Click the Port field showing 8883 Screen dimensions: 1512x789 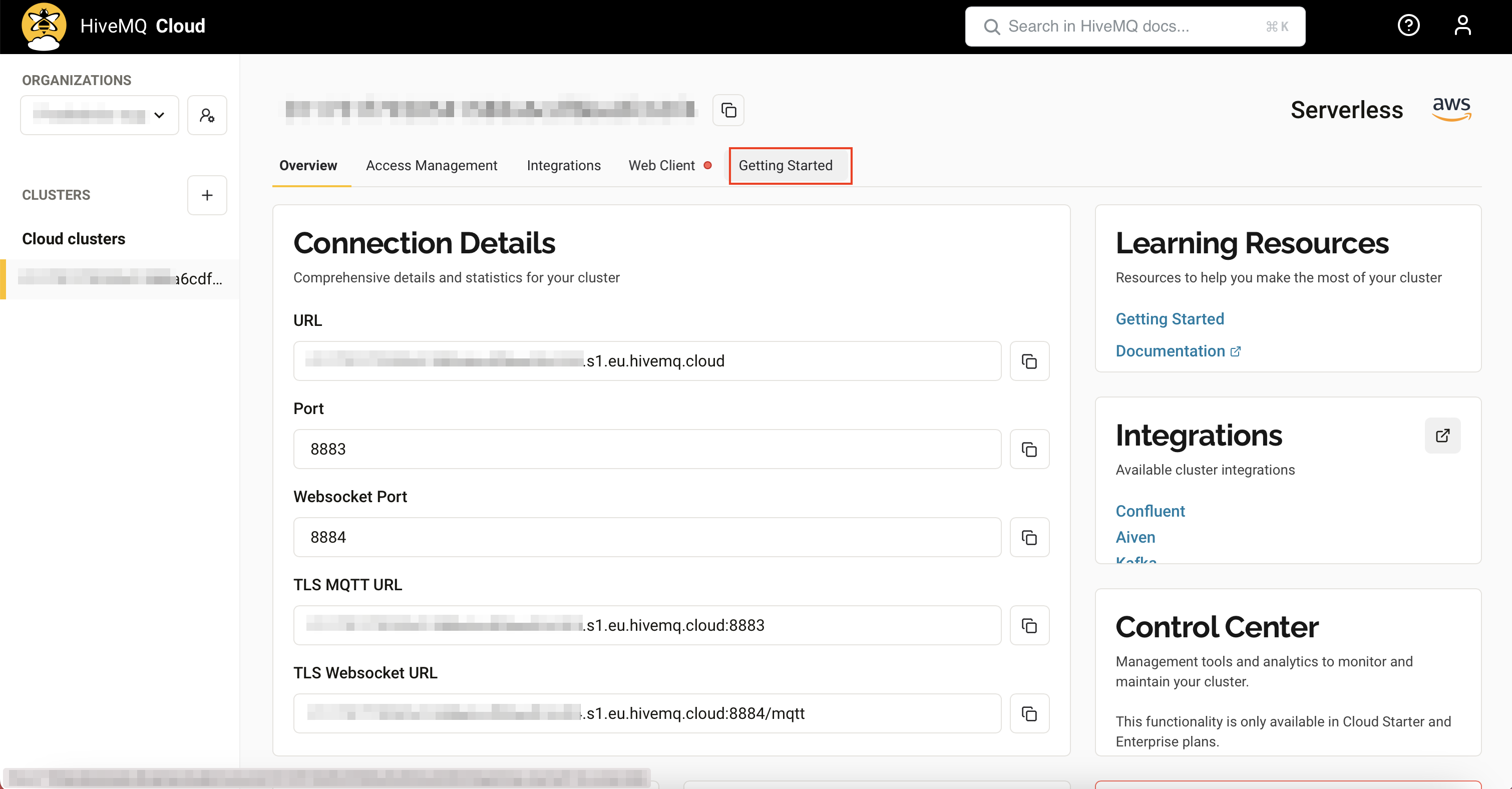(x=647, y=449)
